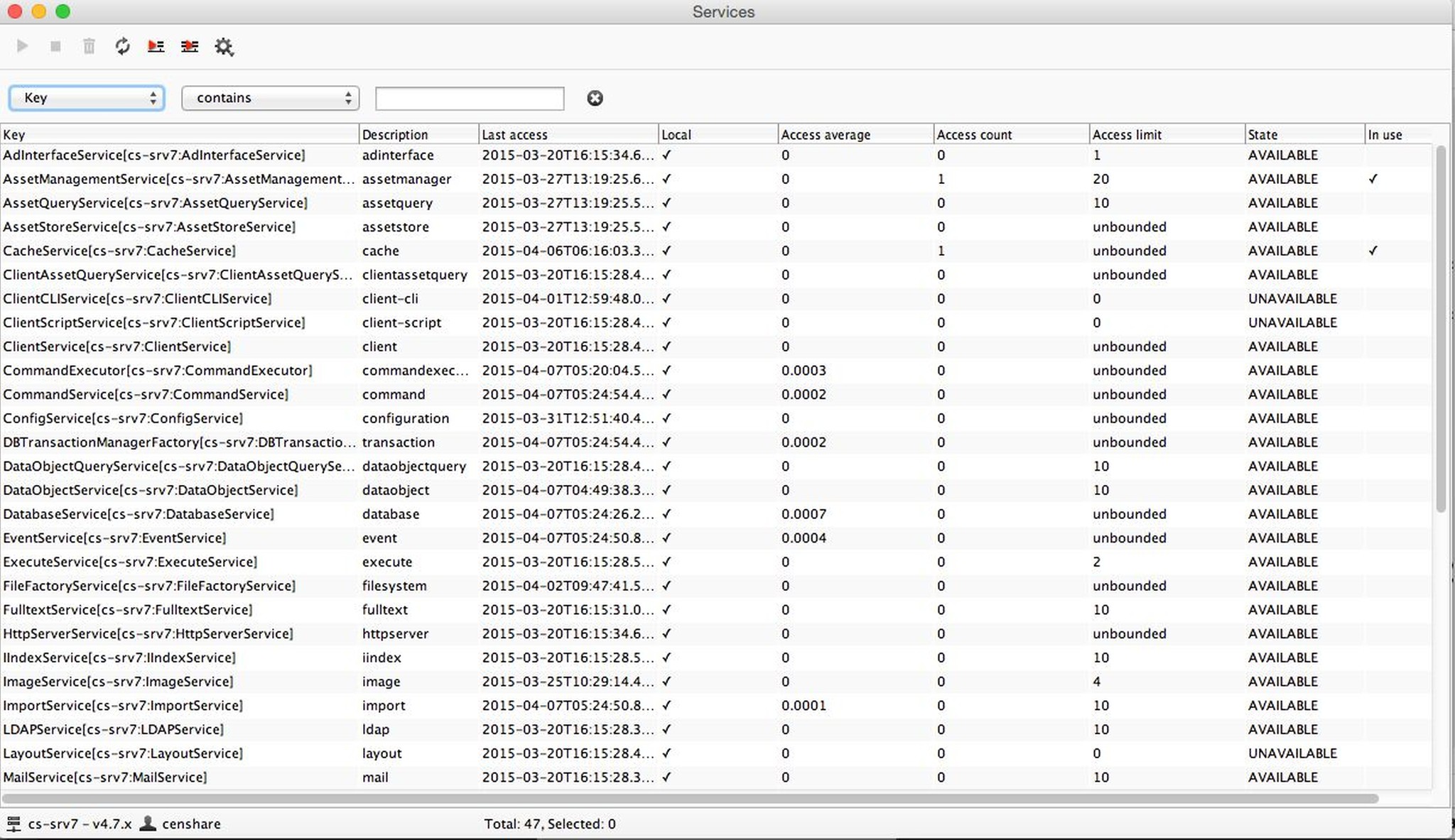The image size is (1455, 840).
Task: Clear filter with the X icon
Action: [595, 98]
